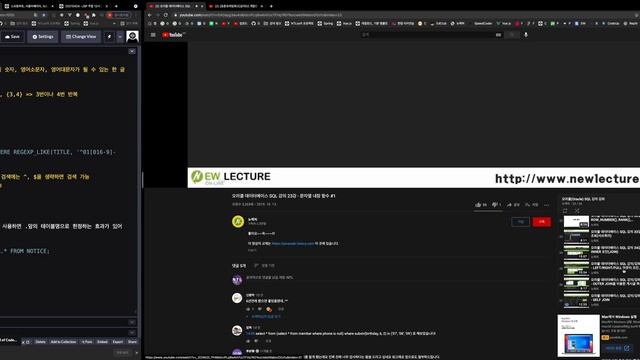
Task: Open the link in the video description
Action: 293,244
